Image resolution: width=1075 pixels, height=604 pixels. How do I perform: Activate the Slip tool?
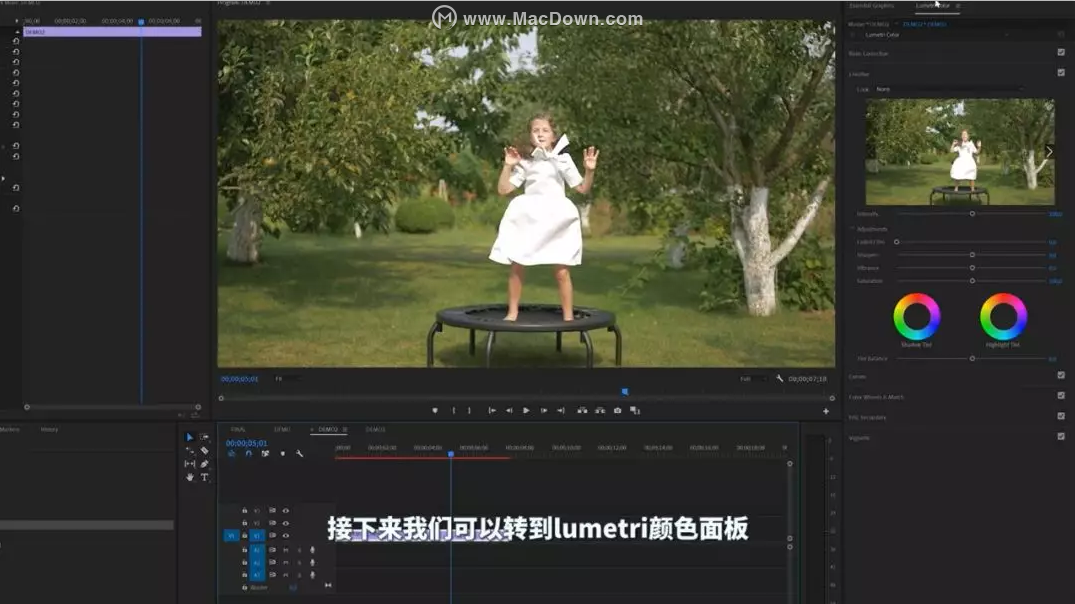190,464
